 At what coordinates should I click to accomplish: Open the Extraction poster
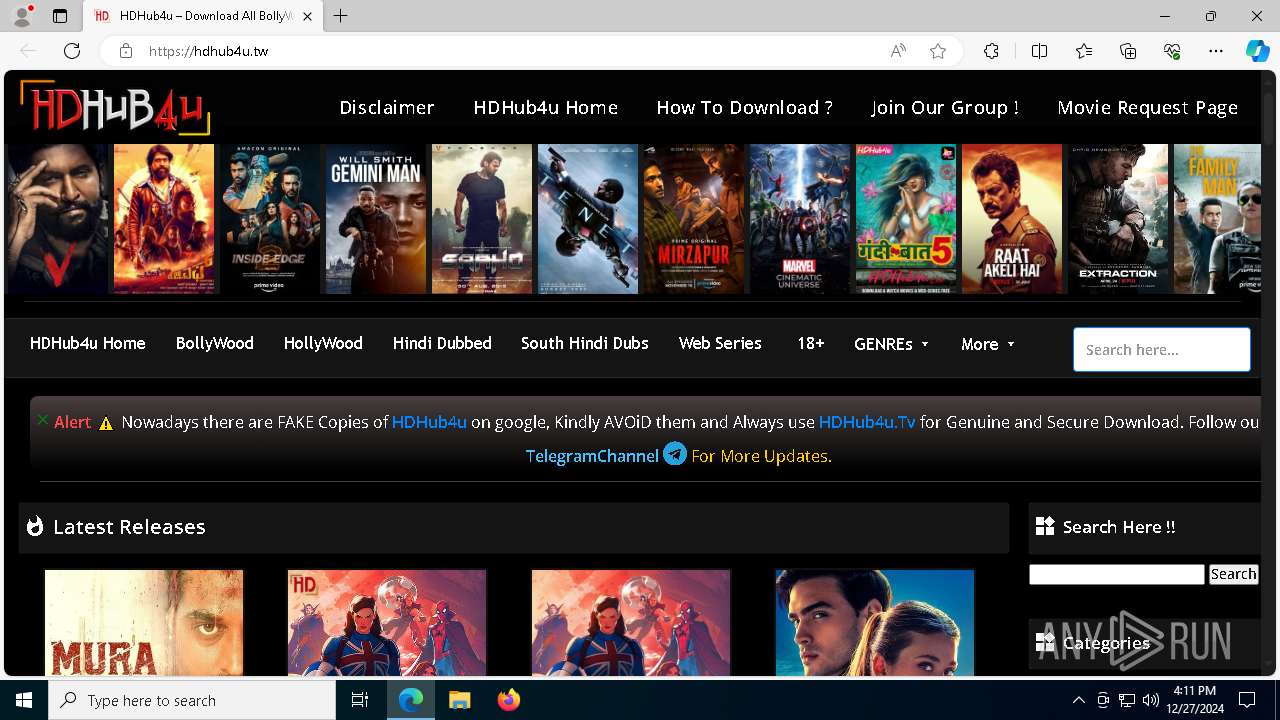[1118, 219]
